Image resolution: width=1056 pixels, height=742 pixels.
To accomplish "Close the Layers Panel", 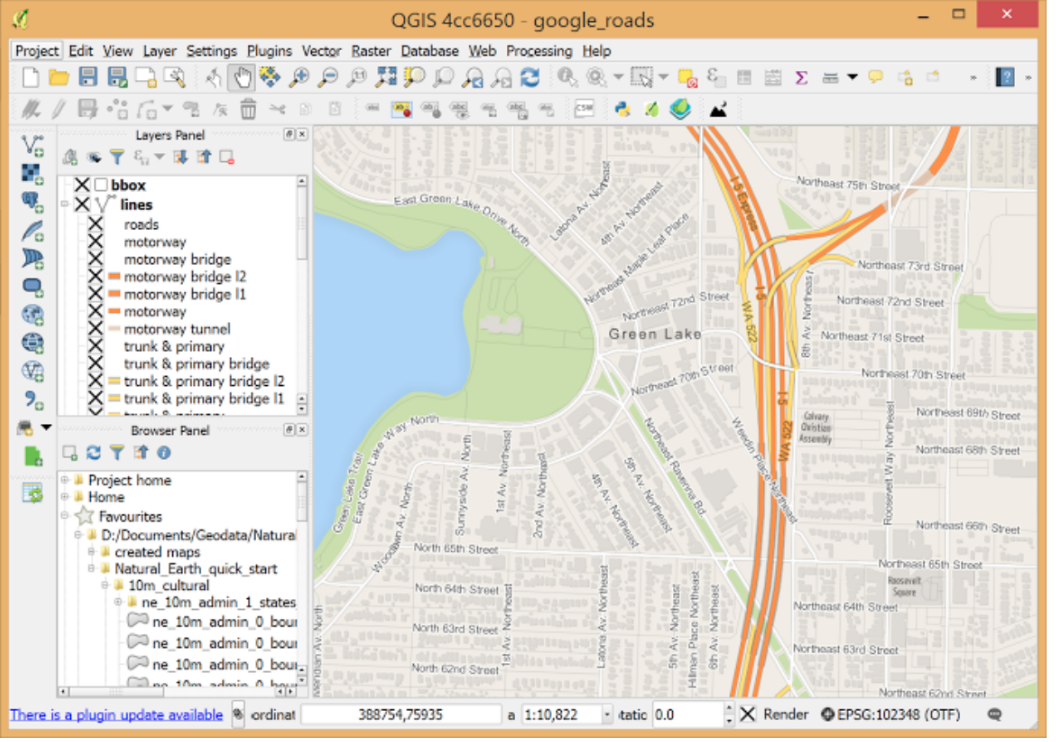I will pos(302,135).
